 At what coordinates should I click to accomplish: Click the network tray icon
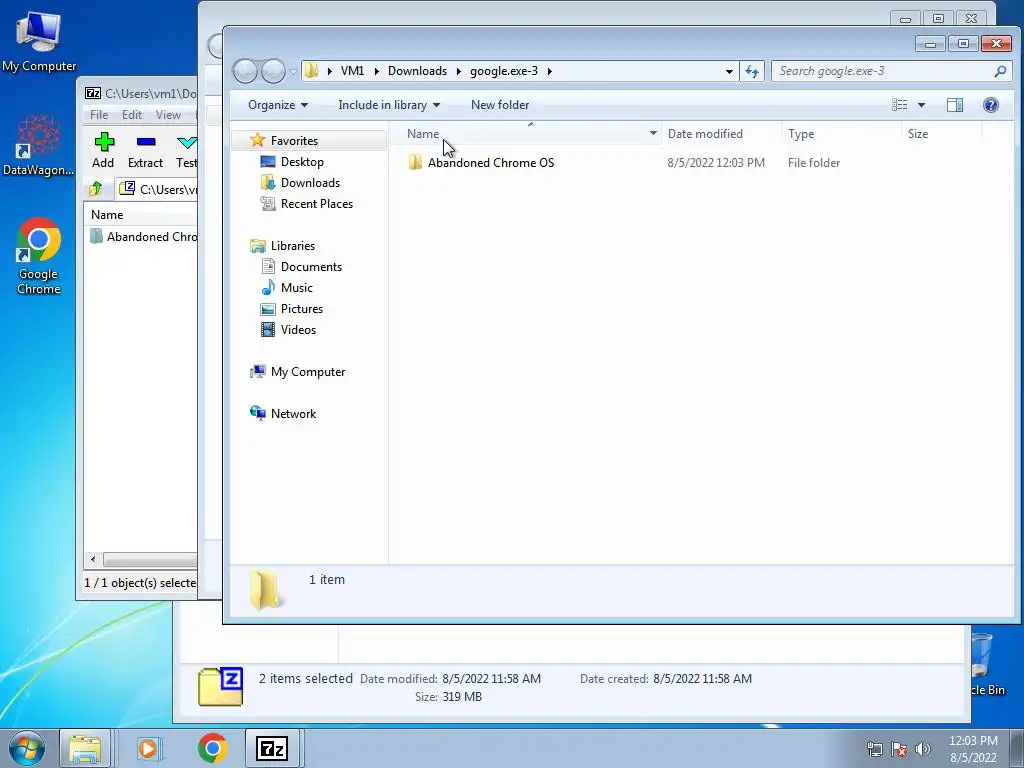pyautogui.click(x=874, y=749)
